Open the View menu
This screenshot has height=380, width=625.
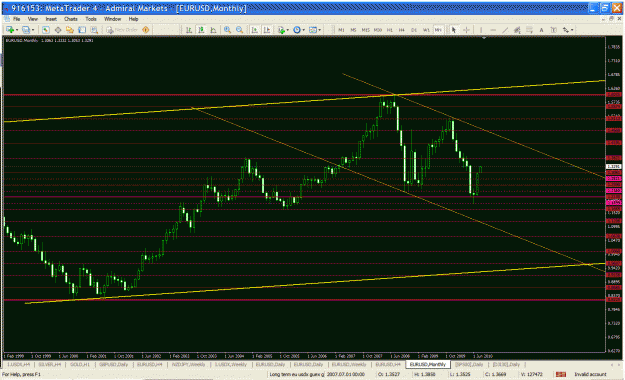pyautogui.click(x=33, y=19)
